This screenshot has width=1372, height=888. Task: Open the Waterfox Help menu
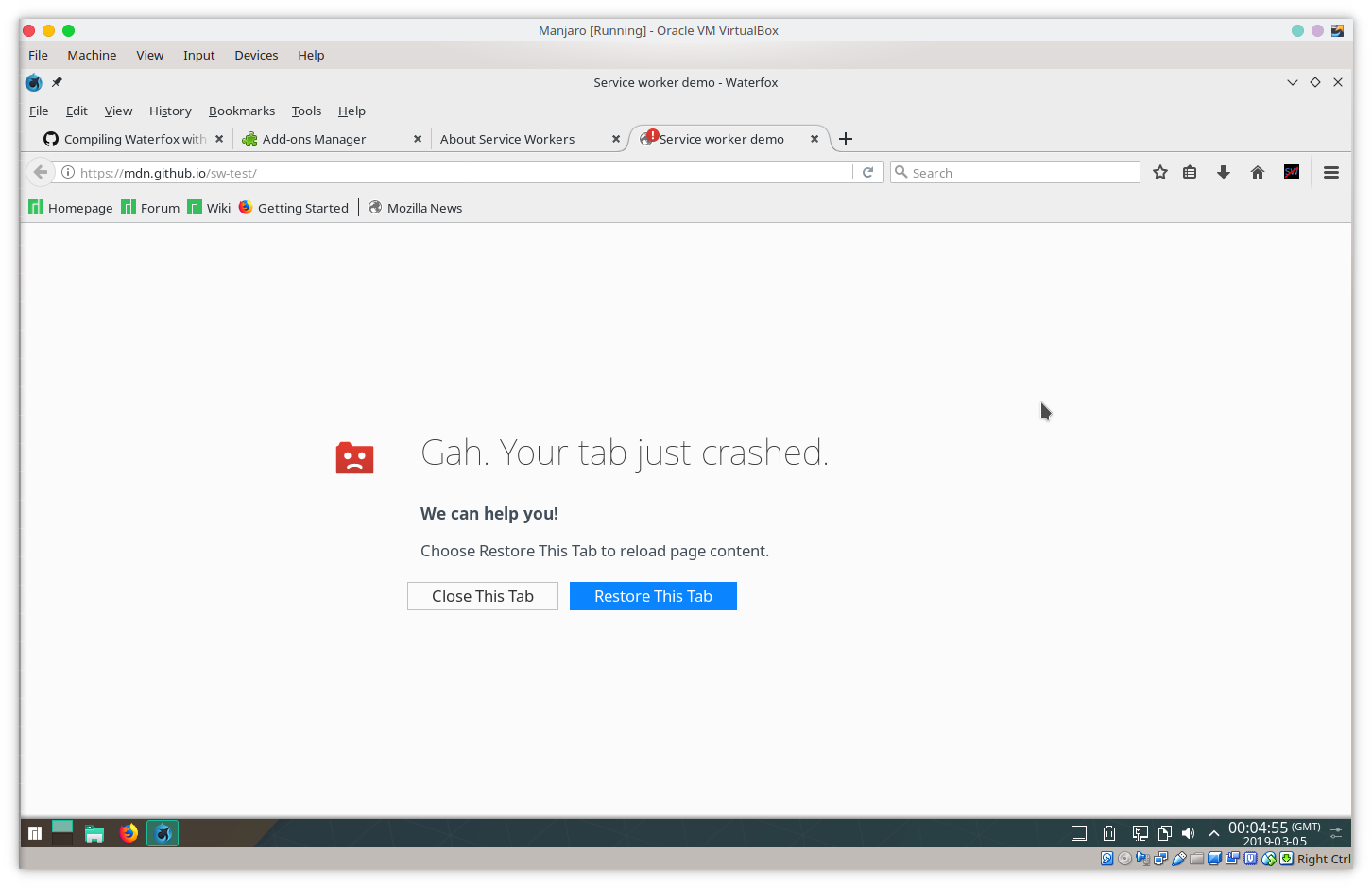352,111
